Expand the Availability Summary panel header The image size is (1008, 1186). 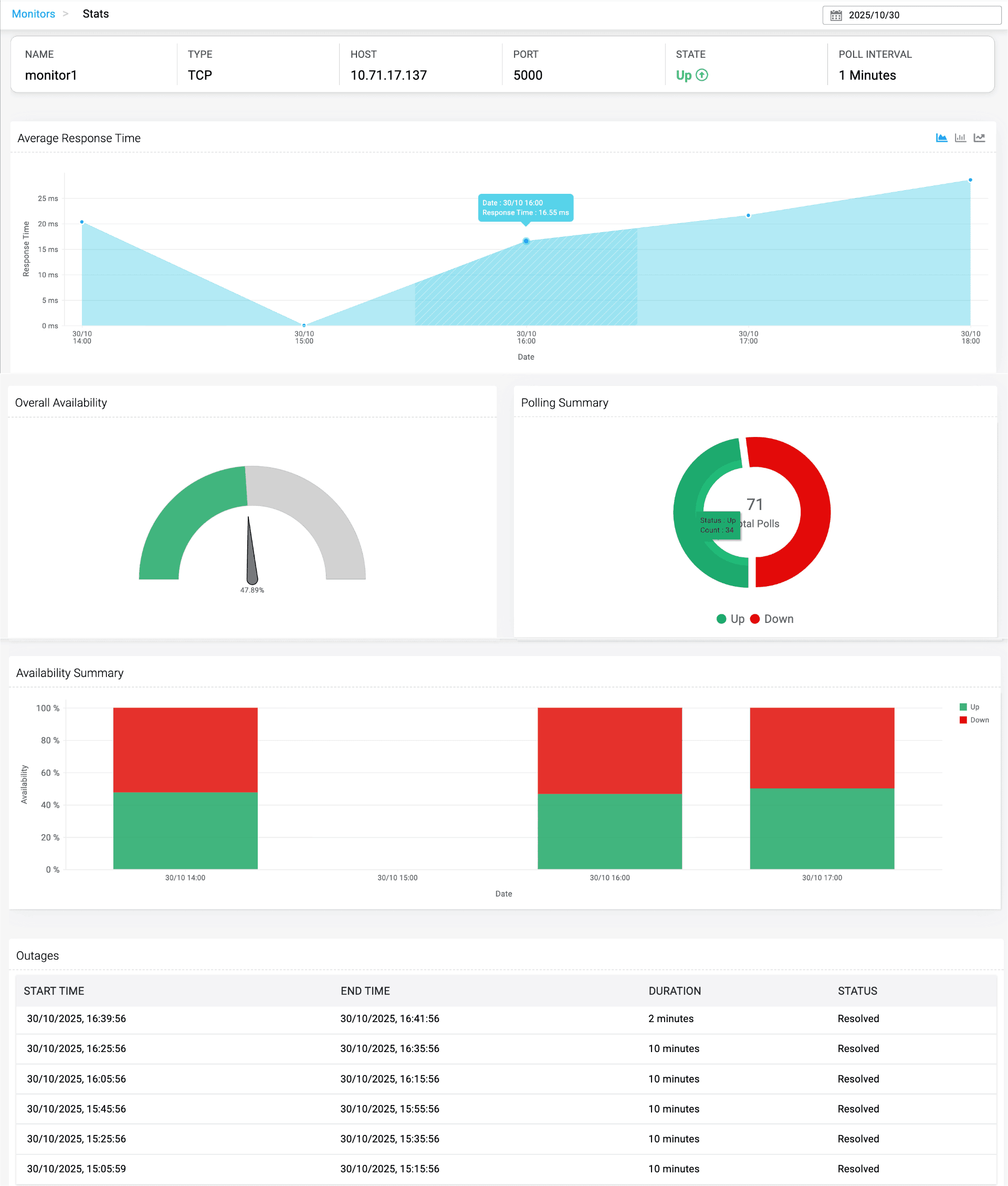pyautogui.click(x=69, y=673)
